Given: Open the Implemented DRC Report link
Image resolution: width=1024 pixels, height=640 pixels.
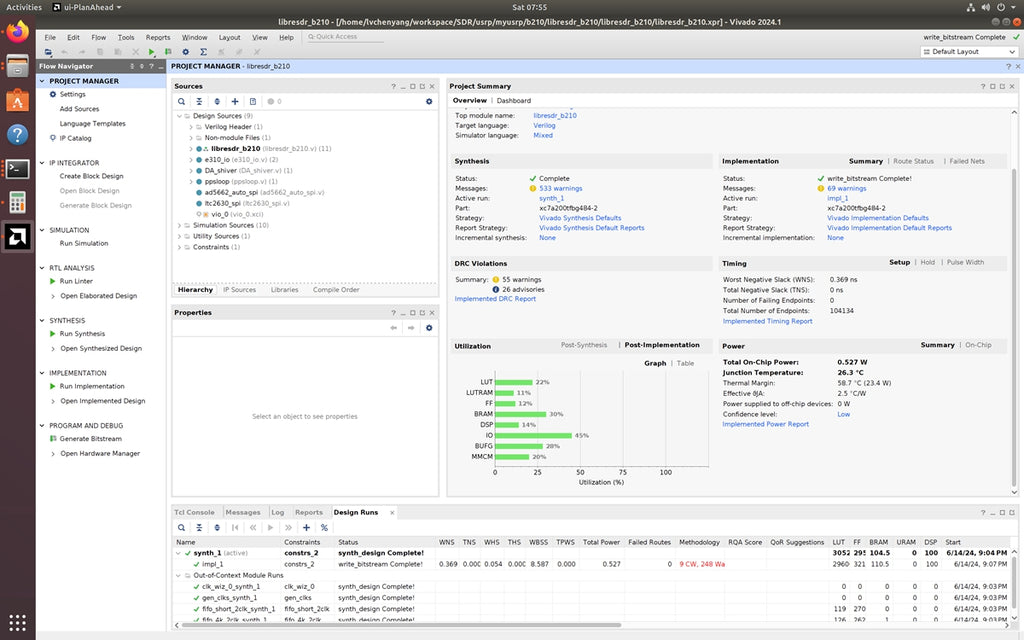Looking at the screenshot, I should [x=495, y=299].
